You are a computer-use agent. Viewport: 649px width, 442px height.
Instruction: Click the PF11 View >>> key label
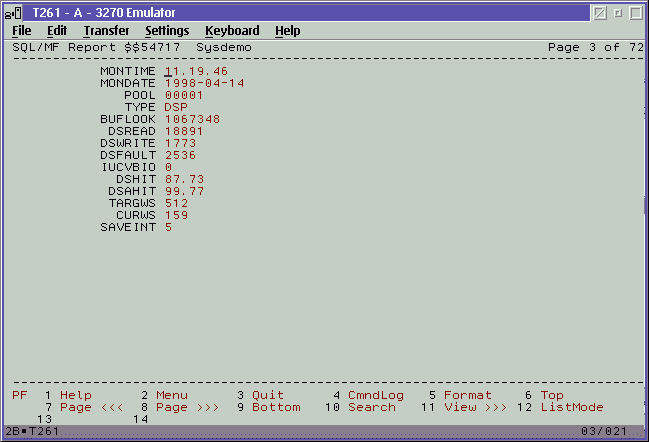(x=476, y=407)
